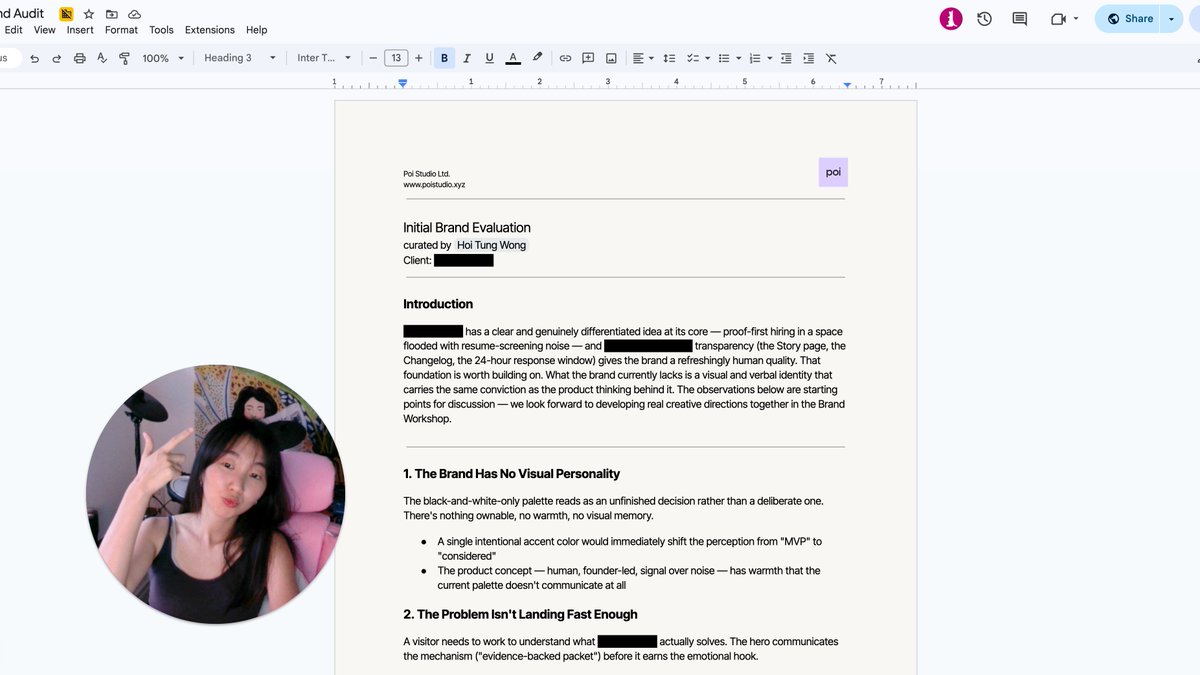Image resolution: width=1200 pixels, height=675 pixels.
Task: Click the Initial Brand Evaluation title
Action: pos(467,228)
